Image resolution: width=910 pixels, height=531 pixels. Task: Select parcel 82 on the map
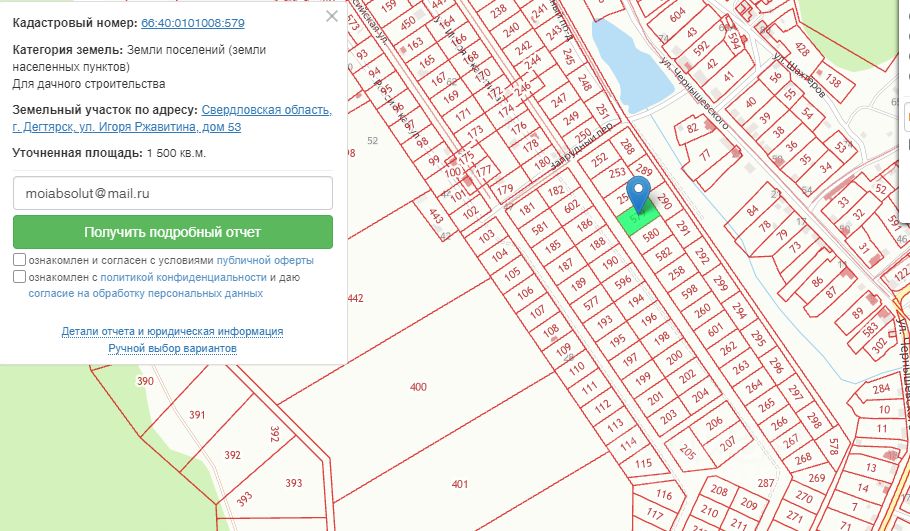(x=692, y=128)
